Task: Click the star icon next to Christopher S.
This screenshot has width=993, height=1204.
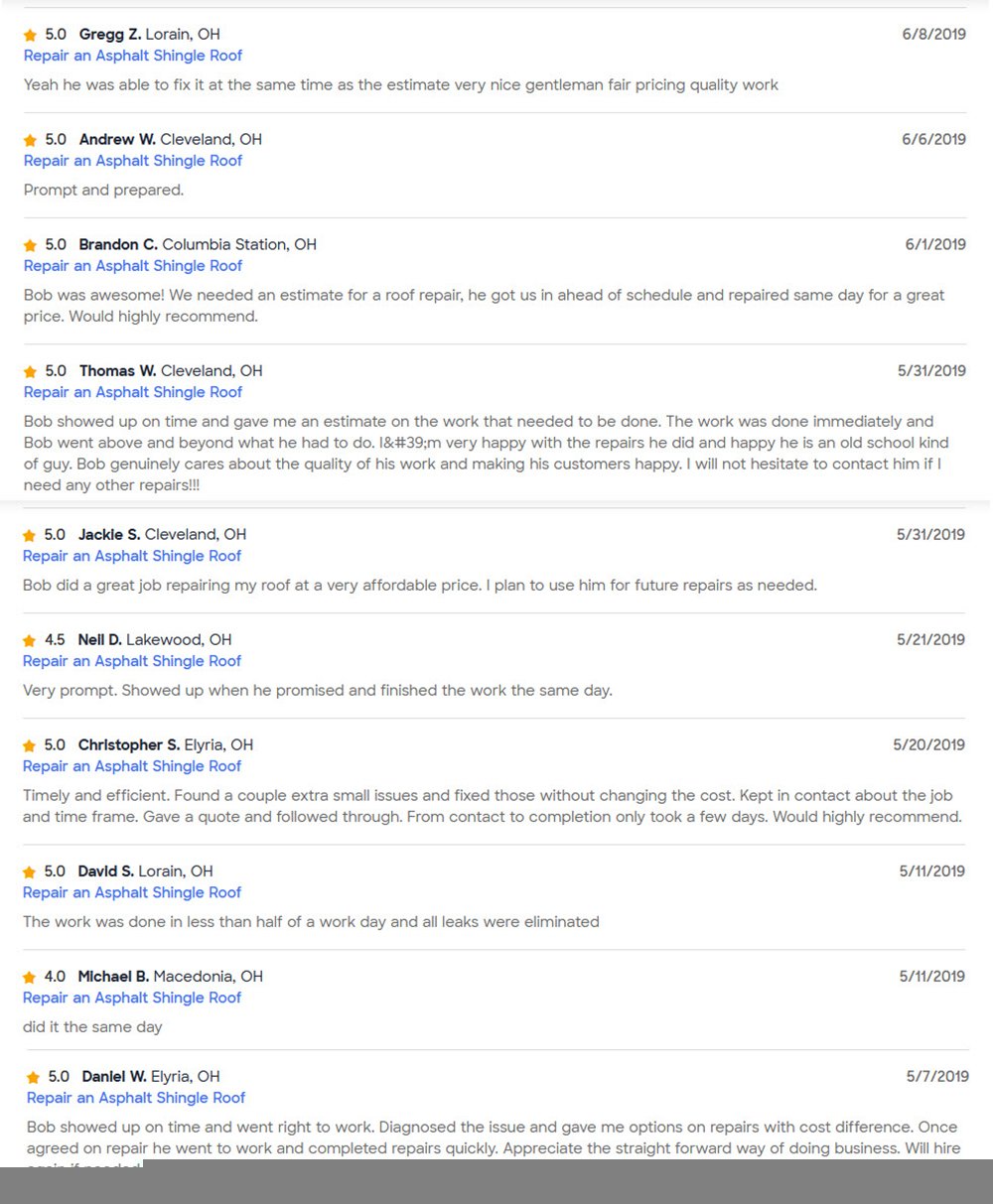Action: pyautogui.click(x=29, y=746)
